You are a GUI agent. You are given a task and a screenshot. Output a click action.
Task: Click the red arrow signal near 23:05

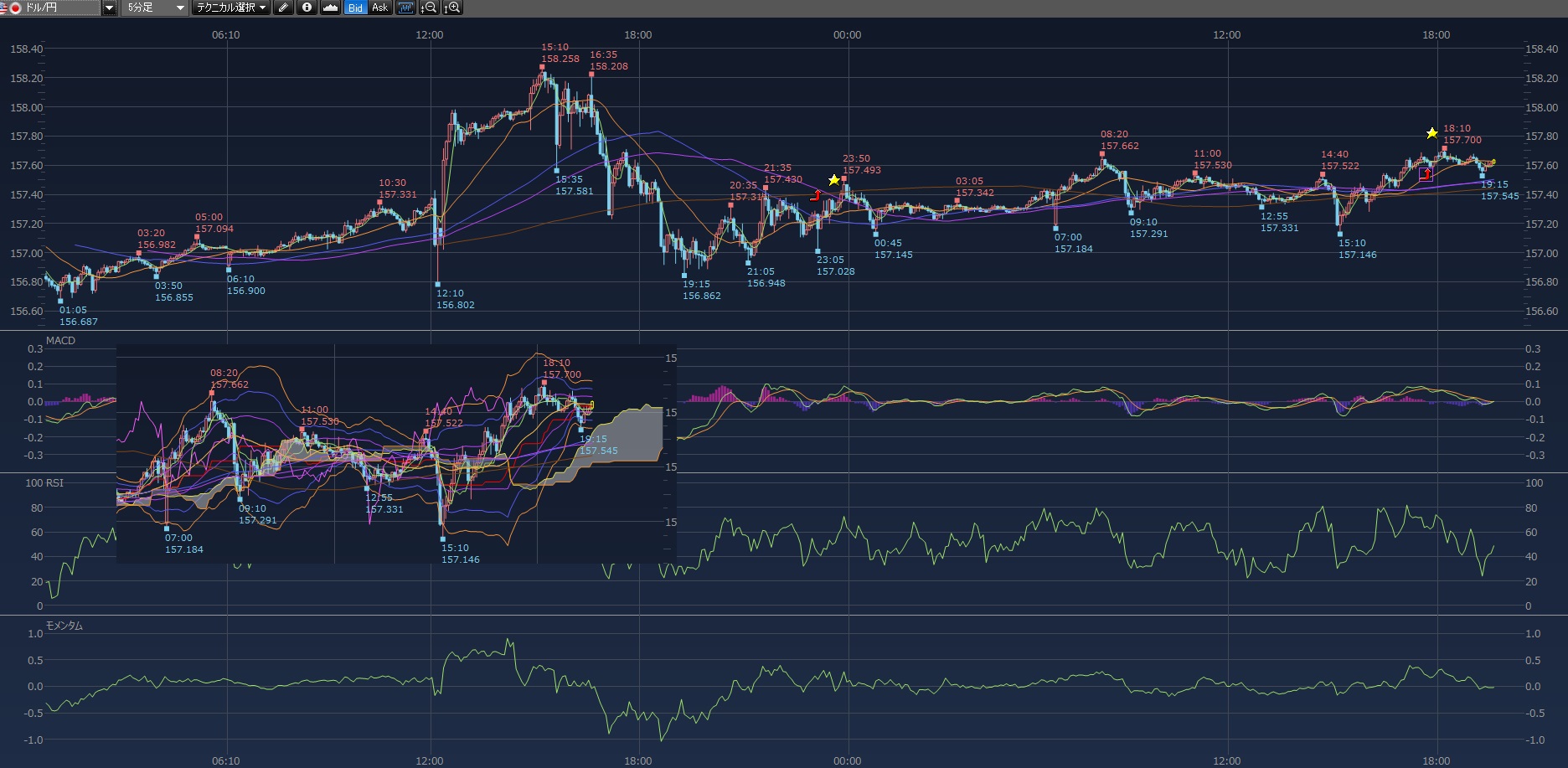point(816,196)
